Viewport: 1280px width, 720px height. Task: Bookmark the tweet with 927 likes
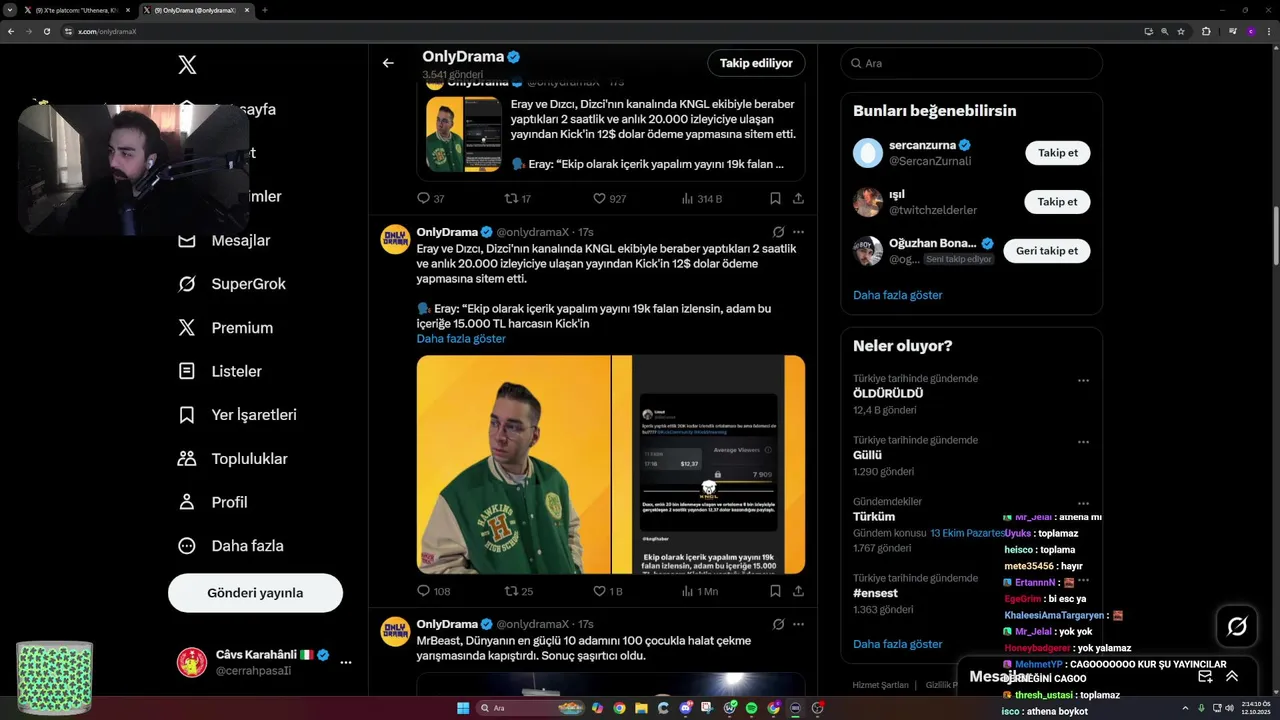click(x=775, y=199)
